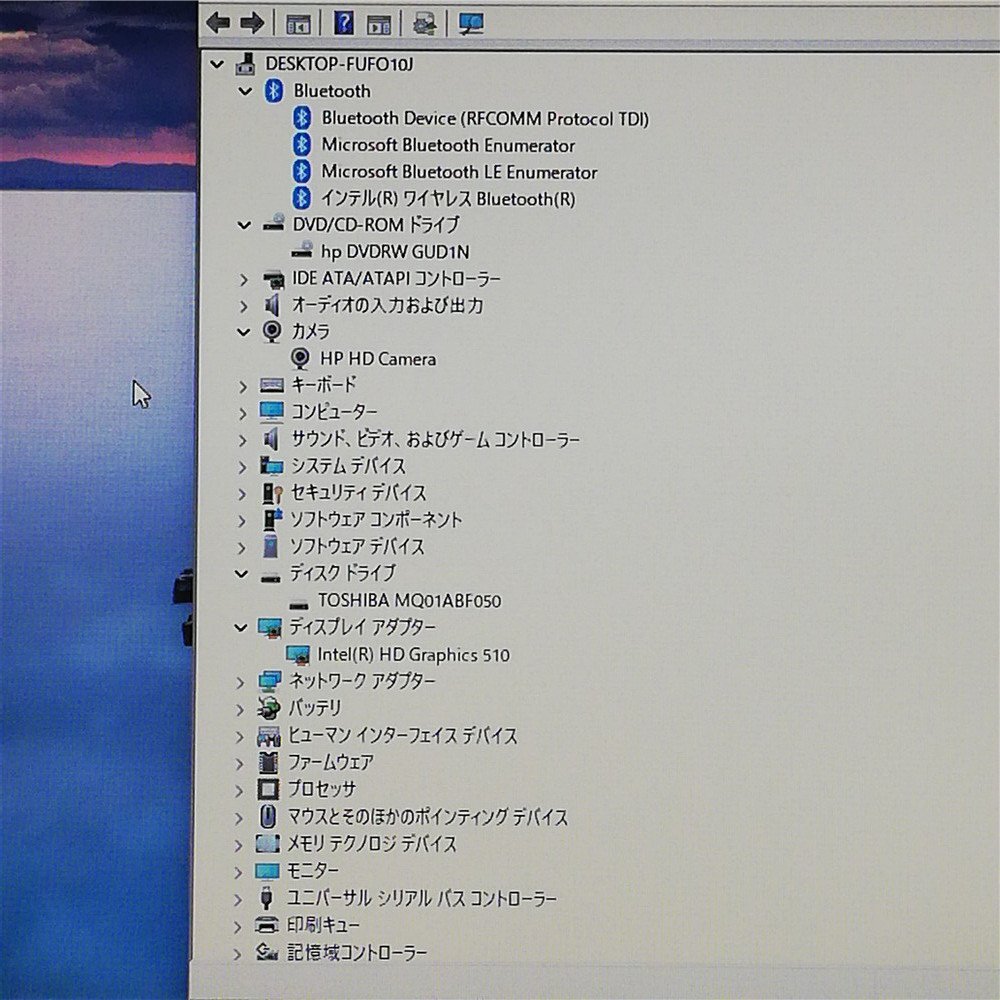Collapse the Bluetooth device category

click(244, 91)
